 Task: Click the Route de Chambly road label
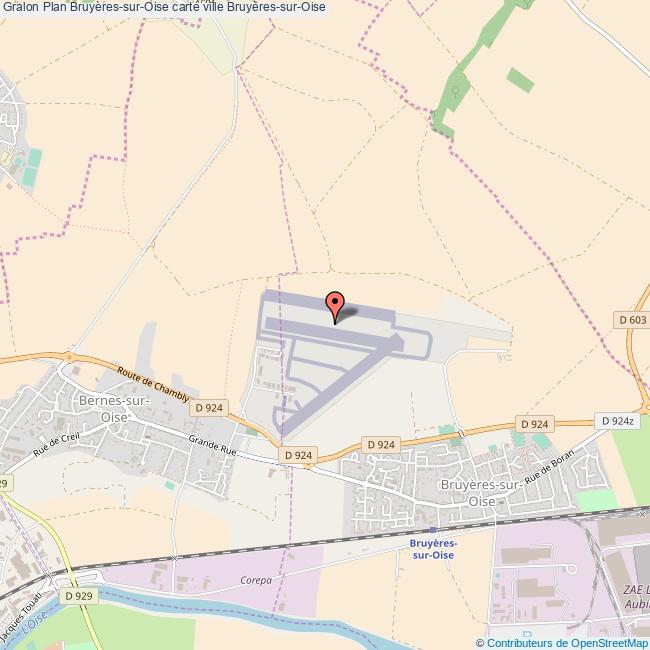tap(153, 384)
